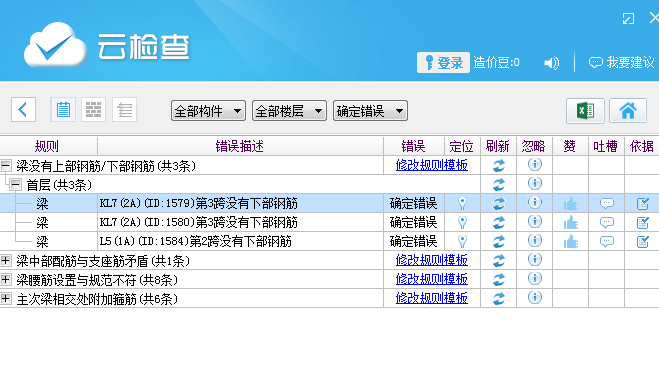Select the greyed tree layout view icon
The height and width of the screenshot is (382, 659).
124,110
